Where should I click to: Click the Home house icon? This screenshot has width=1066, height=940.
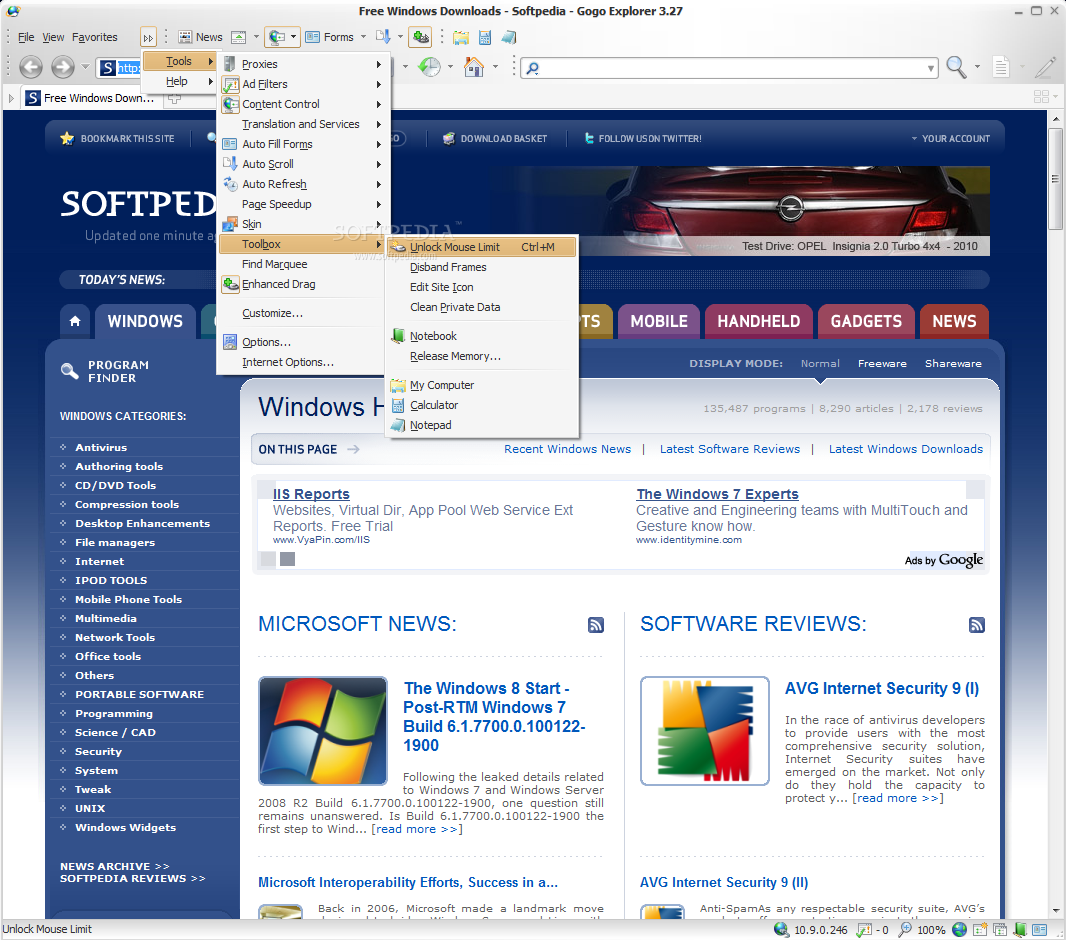tap(474, 67)
